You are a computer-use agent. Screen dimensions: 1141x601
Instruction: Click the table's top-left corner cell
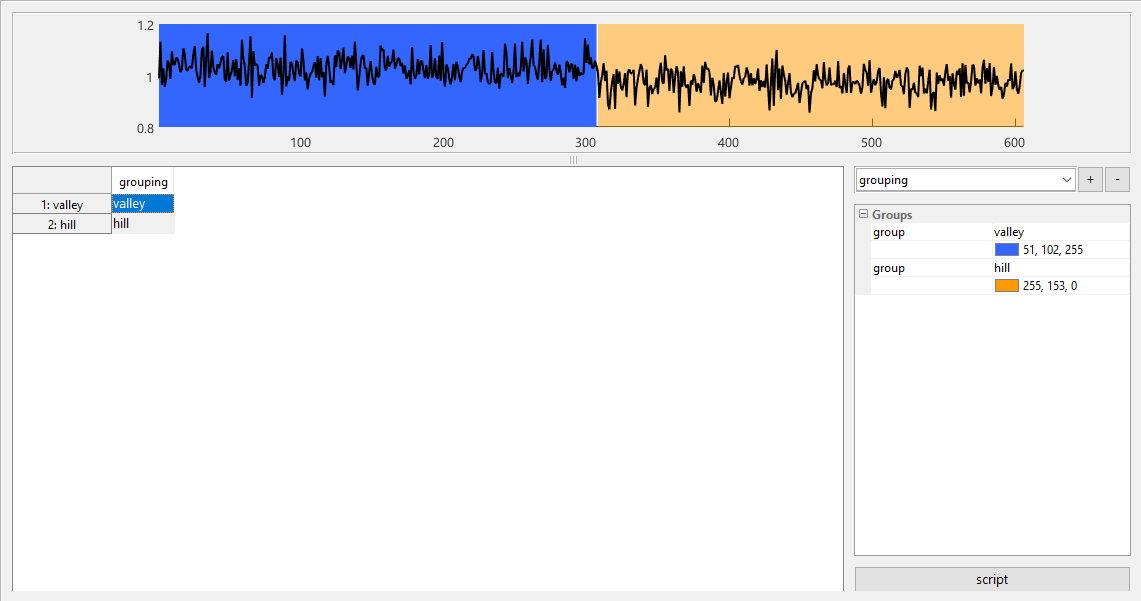(x=62, y=180)
